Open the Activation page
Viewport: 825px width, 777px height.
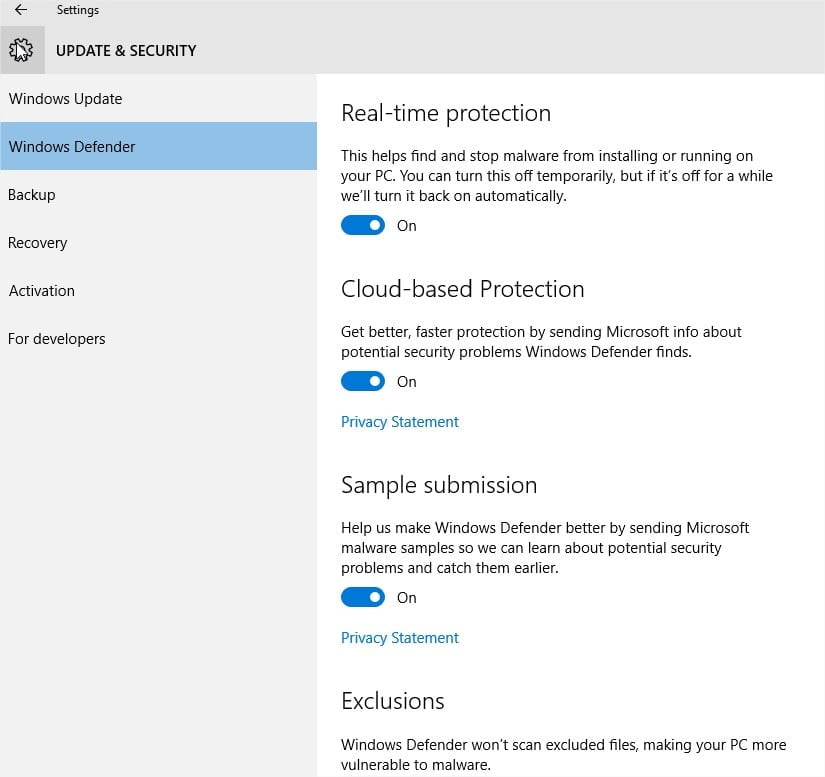coord(158,290)
